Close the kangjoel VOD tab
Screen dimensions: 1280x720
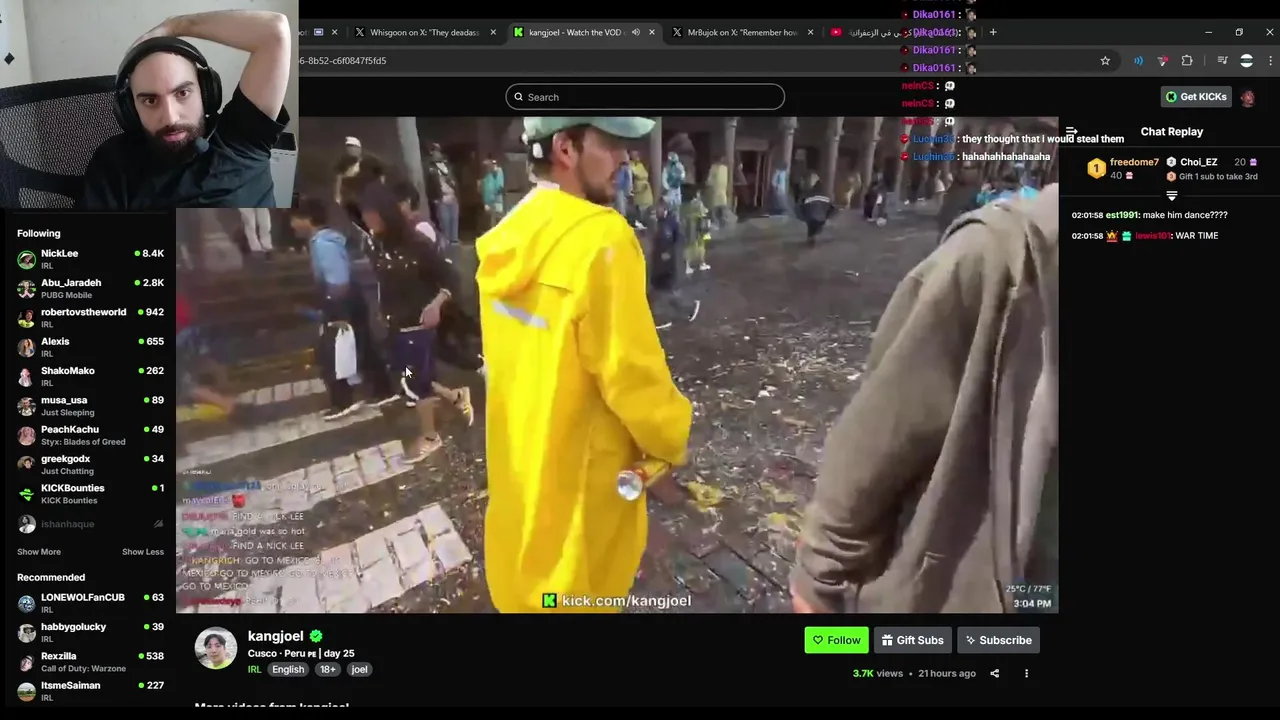point(652,32)
